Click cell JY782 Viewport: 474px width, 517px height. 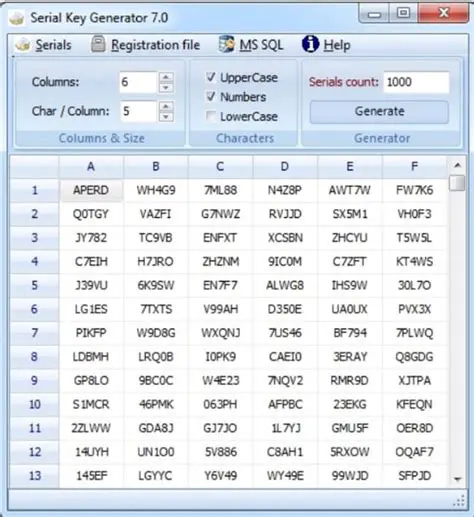click(91, 238)
